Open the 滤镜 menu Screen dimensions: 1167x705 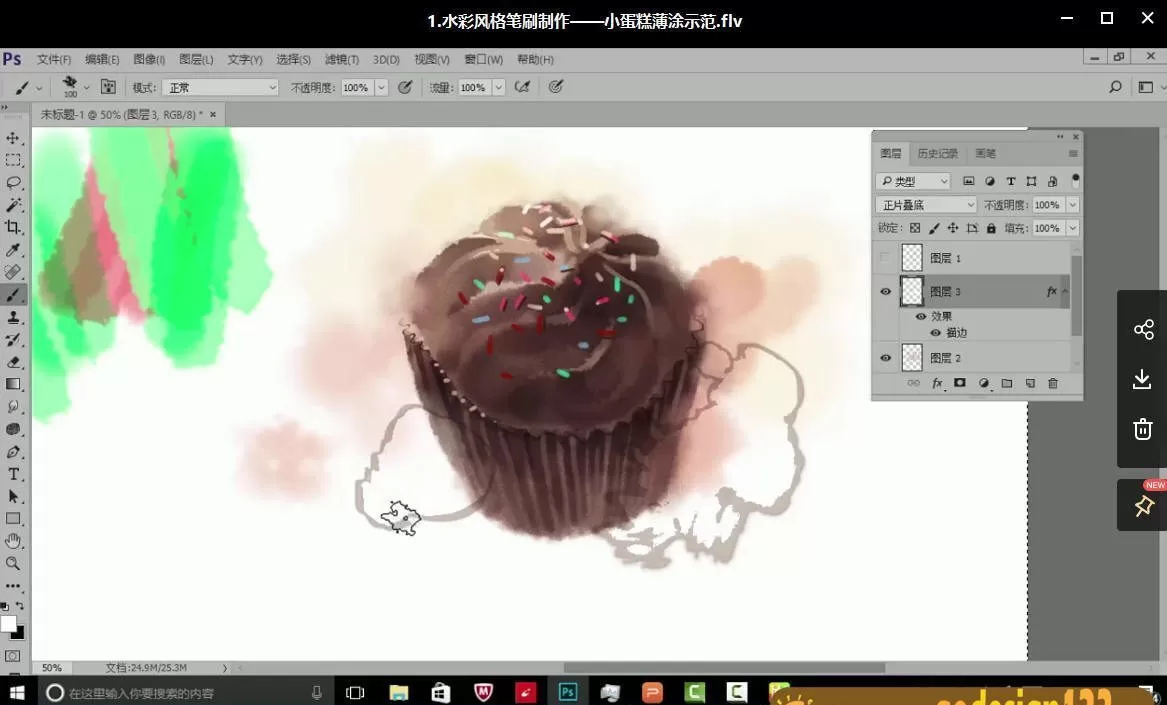coord(340,59)
